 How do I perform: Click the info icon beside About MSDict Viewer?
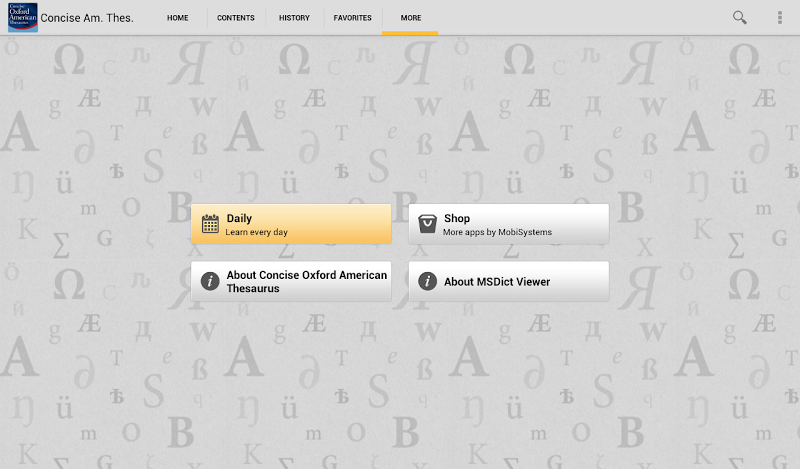[x=427, y=281]
